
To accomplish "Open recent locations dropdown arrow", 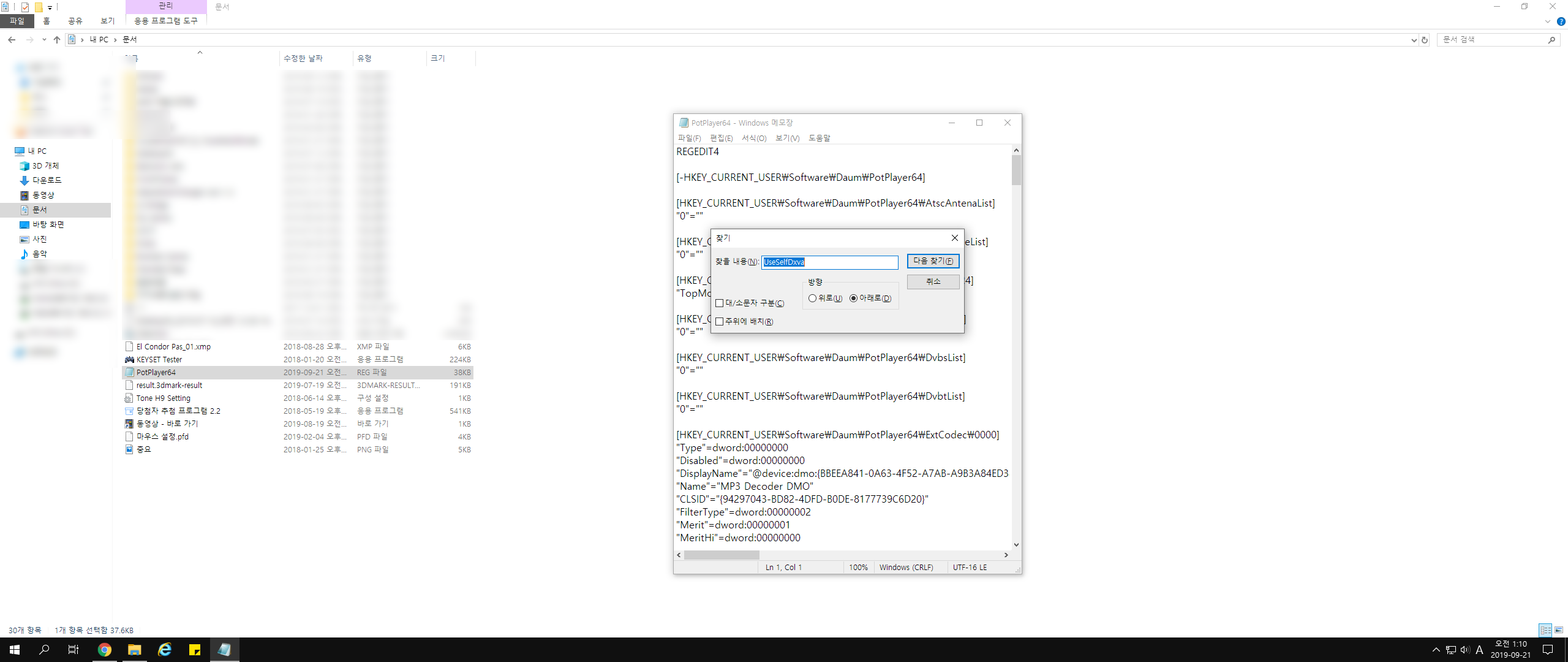I will [x=44, y=40].
